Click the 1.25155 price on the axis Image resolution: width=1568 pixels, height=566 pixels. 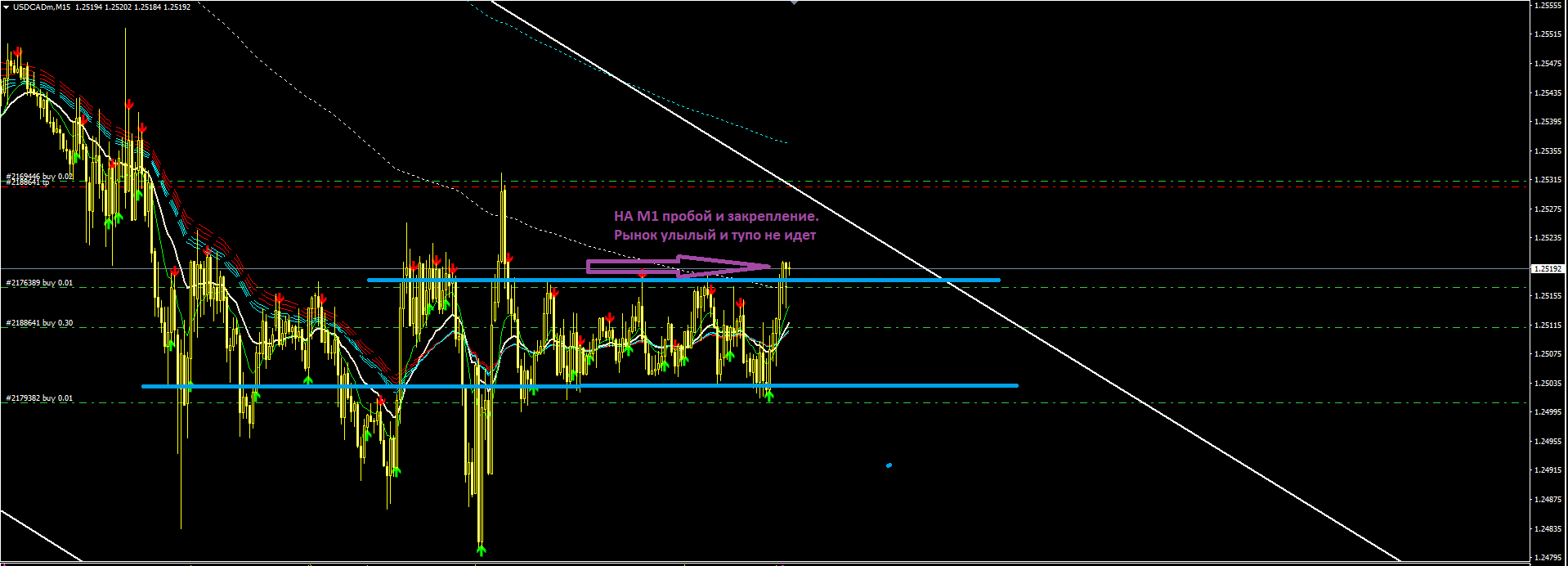coord(1548,295)
